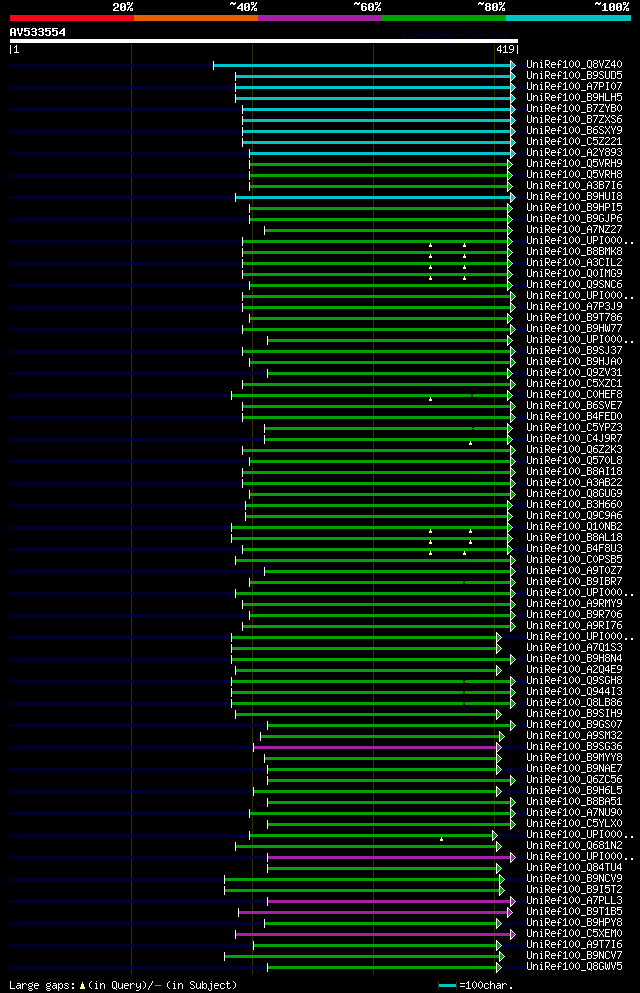Click the UniRef100_B9SJ37 label
The width and height of the screenshot is (640, 993).
click(574, 350)
